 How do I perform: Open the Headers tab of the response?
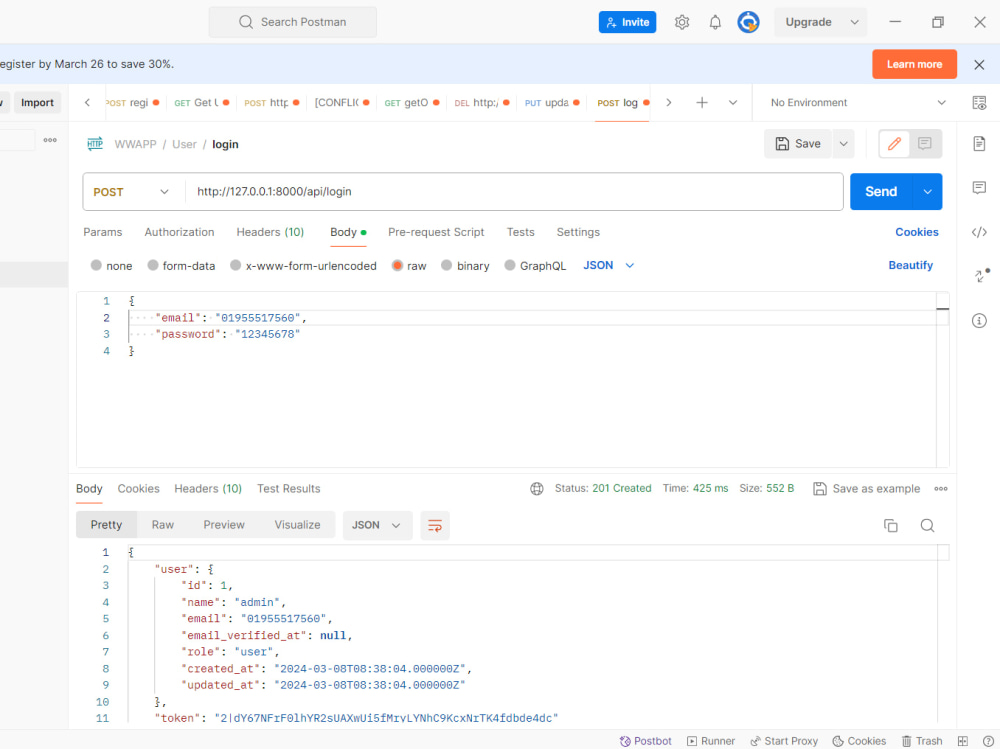(208, 489)
